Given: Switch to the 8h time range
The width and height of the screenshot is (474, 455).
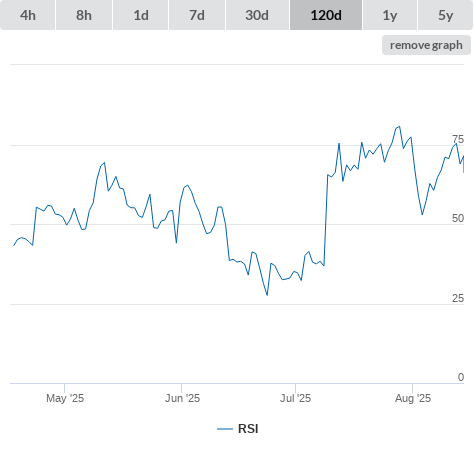Looking at the screenshot, I should click(x=84, y=15).
